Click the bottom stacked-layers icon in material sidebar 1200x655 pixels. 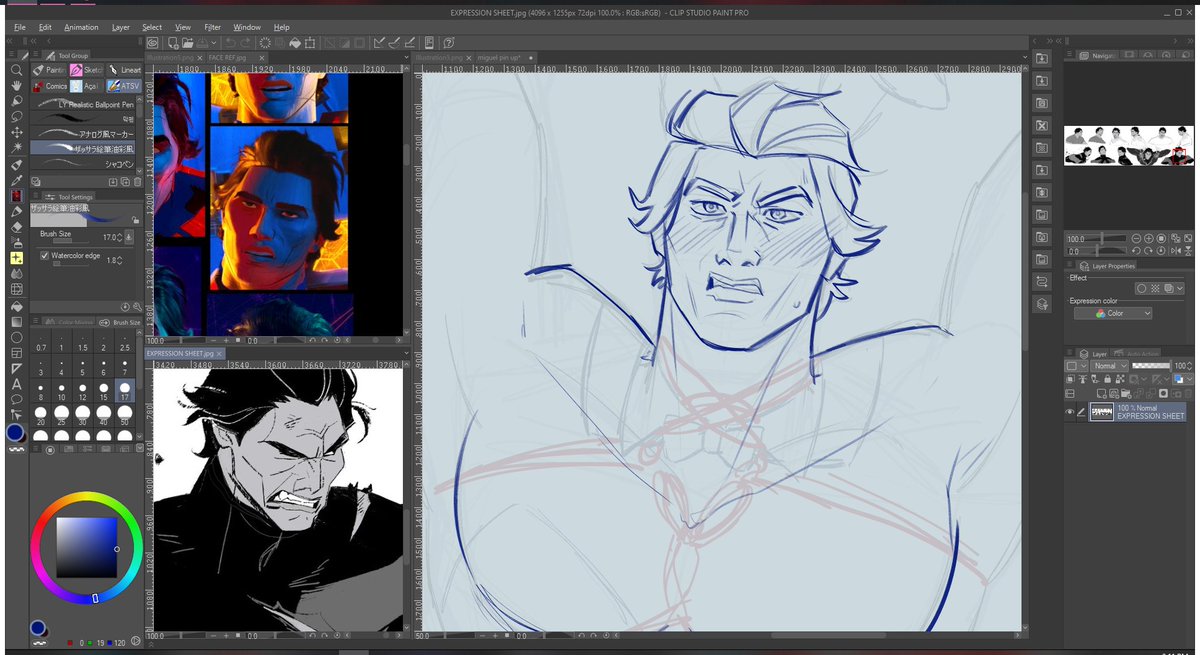coord(1041,303)
